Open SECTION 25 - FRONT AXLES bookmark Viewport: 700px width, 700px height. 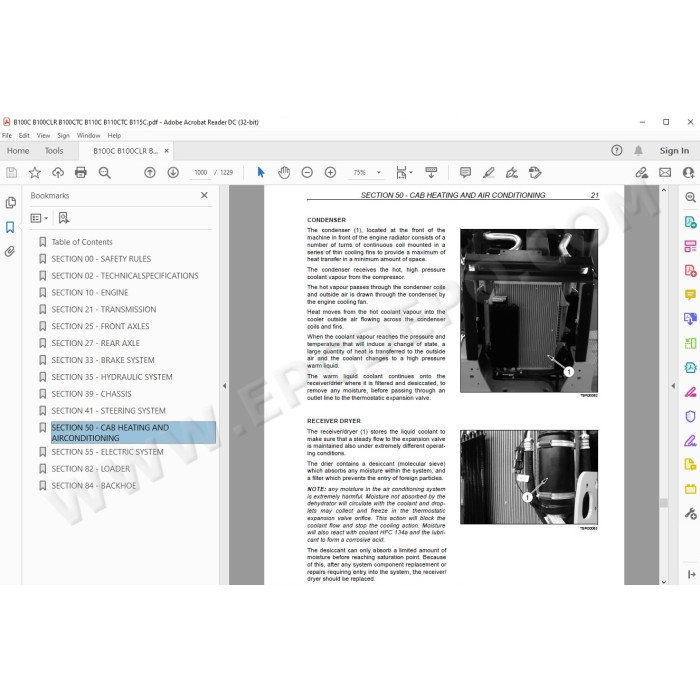point(100,326)
